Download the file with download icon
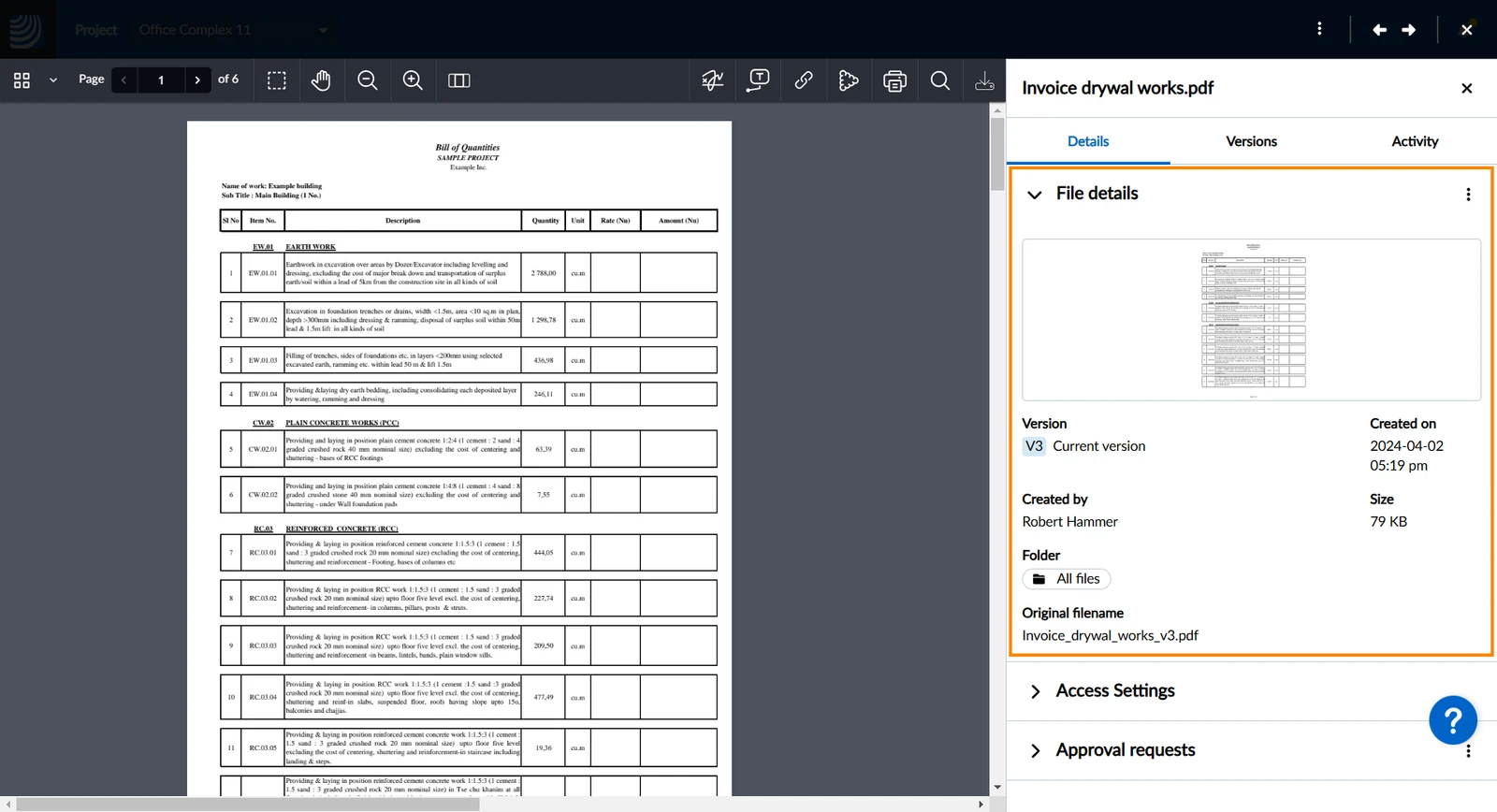The height and width of the screenshot is (812, 1497). tap(984, 80)
